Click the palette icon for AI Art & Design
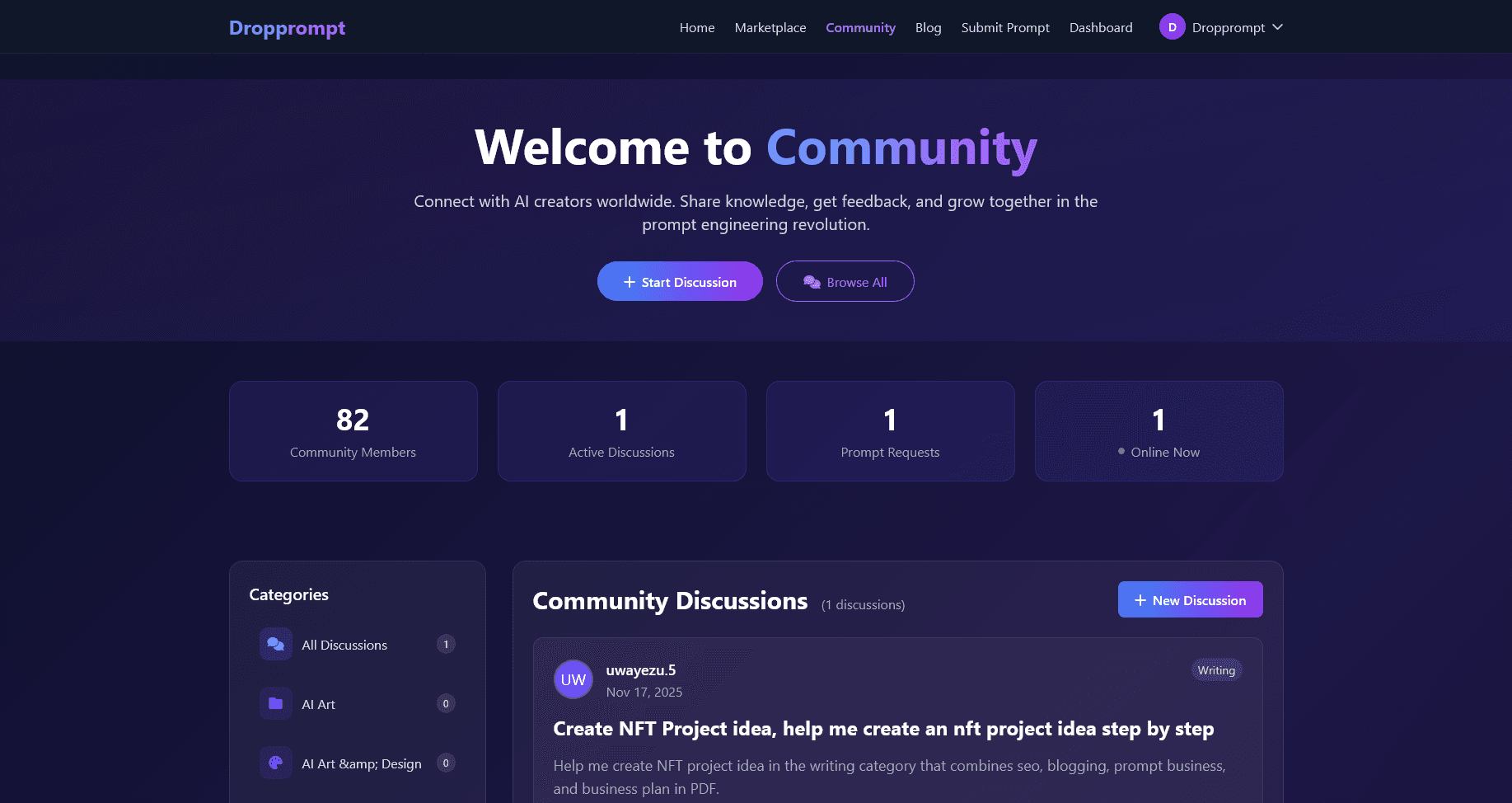 pos(275,763)
